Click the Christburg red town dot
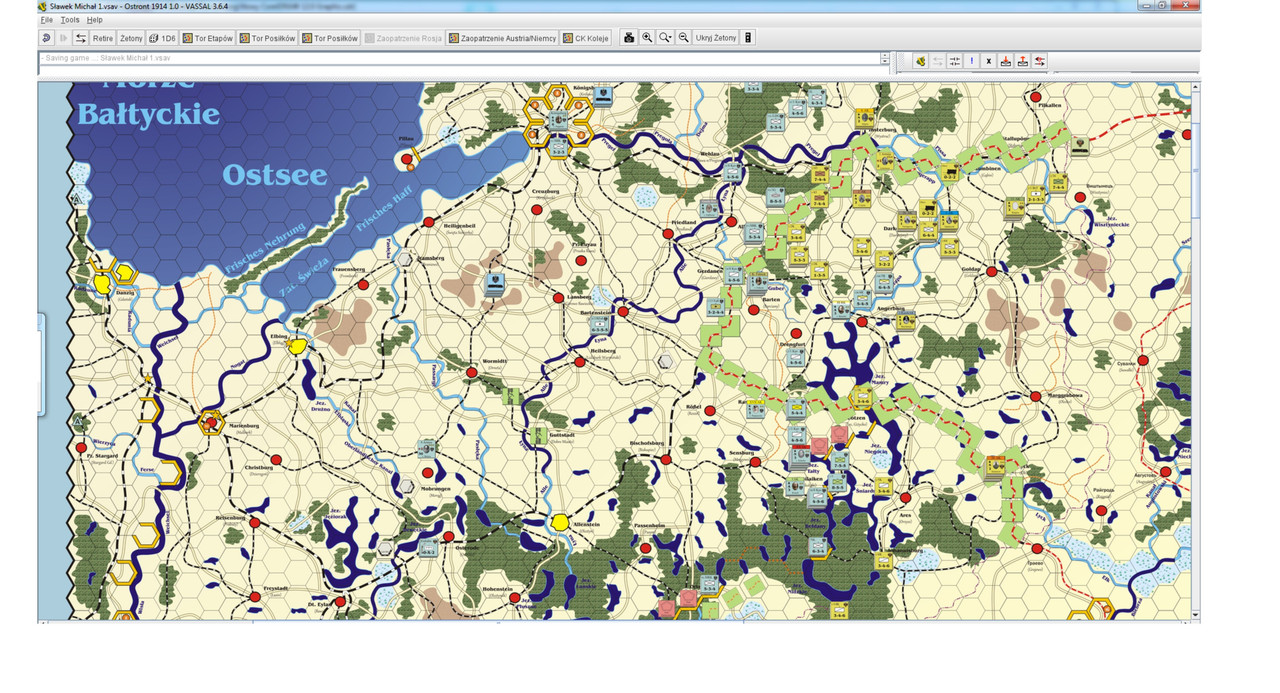The height and width of the screenshot is (693, 1280). [x=276, y=460]
